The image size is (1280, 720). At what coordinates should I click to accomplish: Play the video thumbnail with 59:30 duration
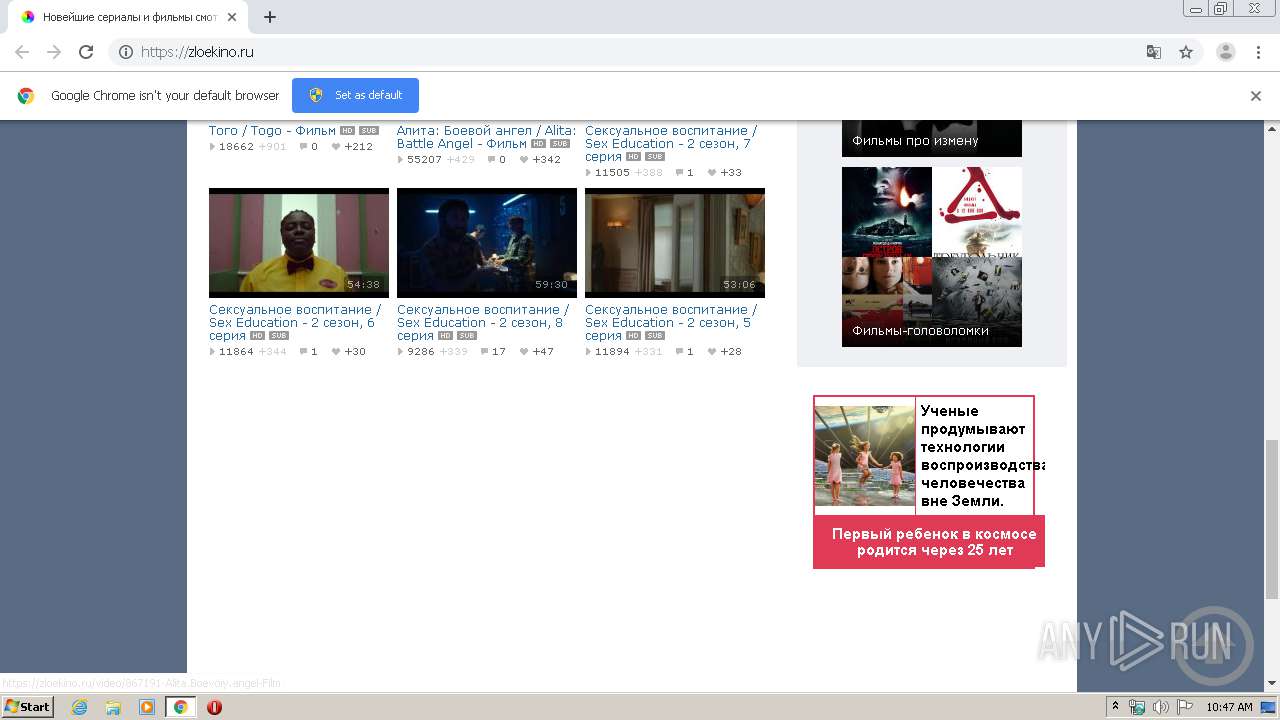pos(487,243)
